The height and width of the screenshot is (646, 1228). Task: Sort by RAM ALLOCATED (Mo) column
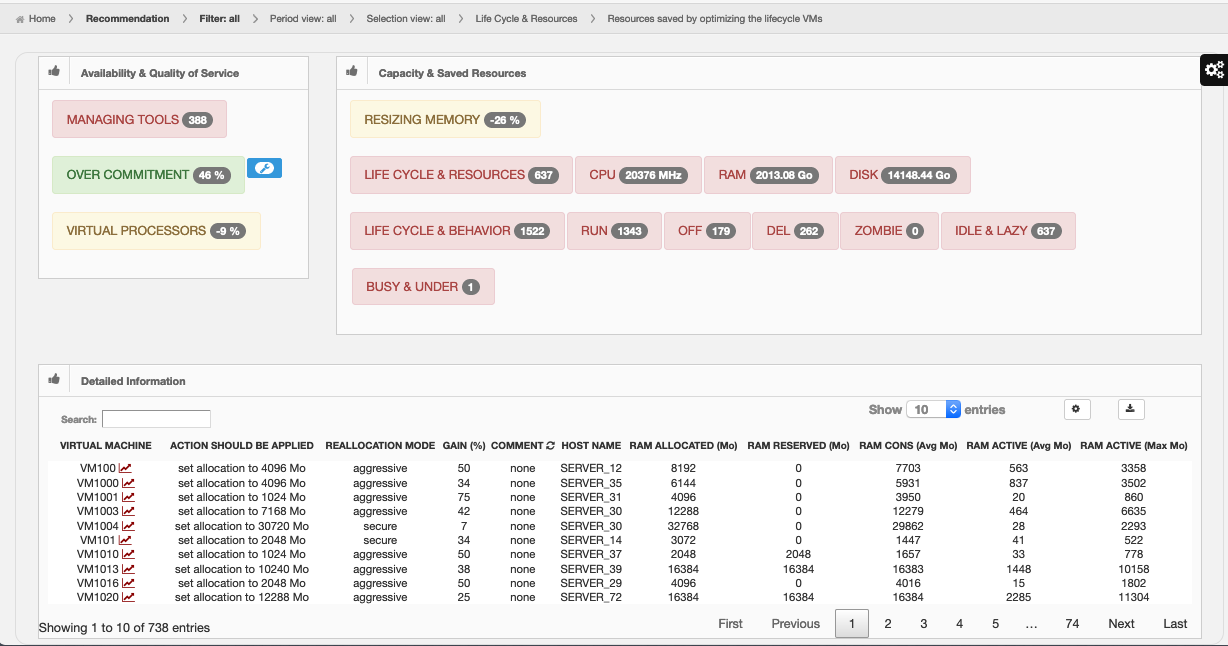click(683, 446)
